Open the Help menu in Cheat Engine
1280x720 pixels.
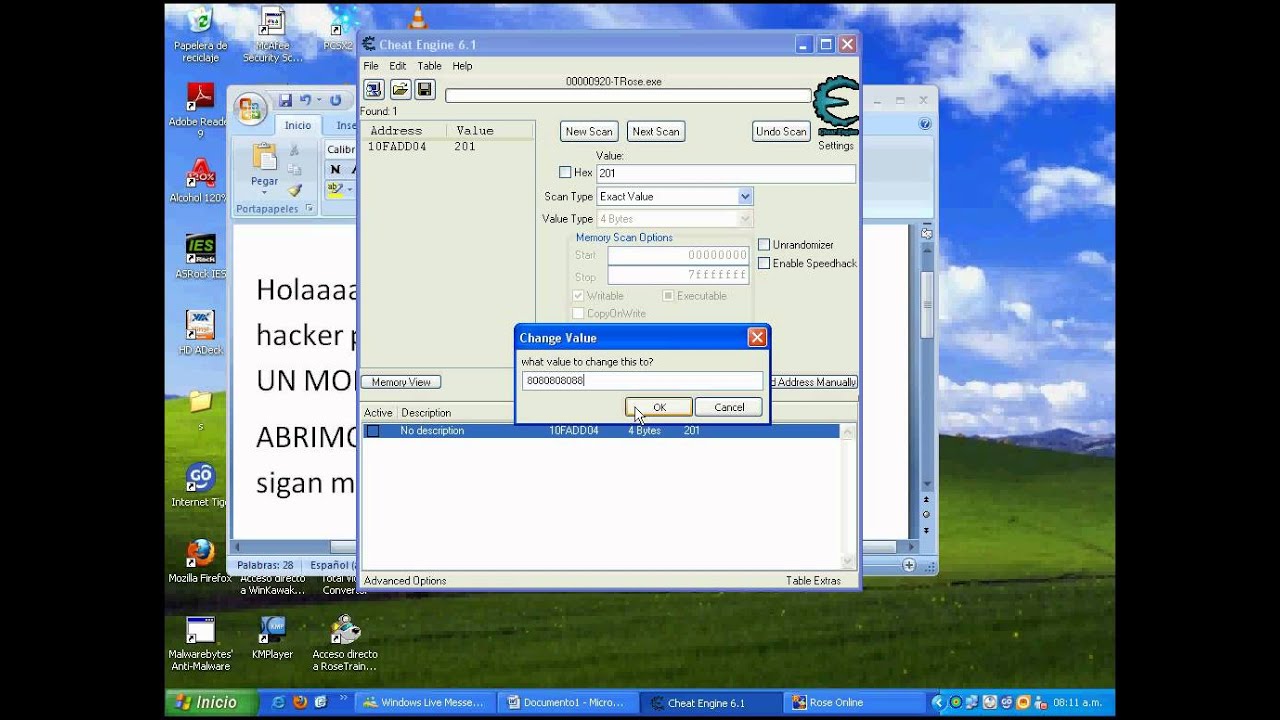click(462, 66)
